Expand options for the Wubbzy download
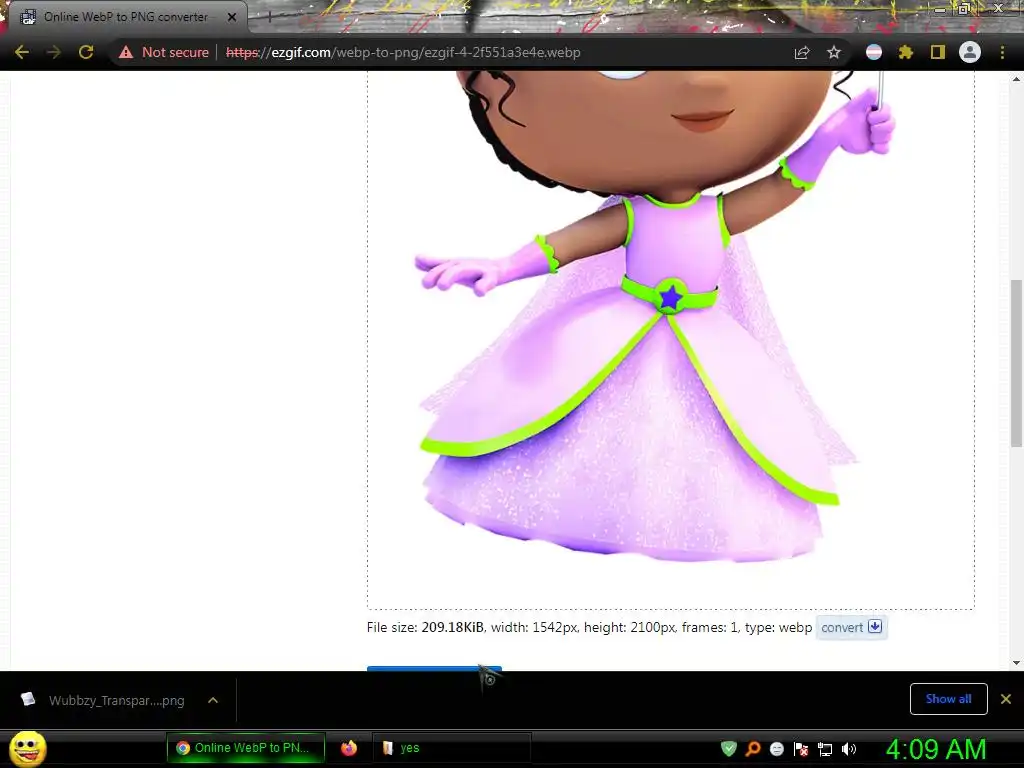1024x768 pixels. coord(213,700)
